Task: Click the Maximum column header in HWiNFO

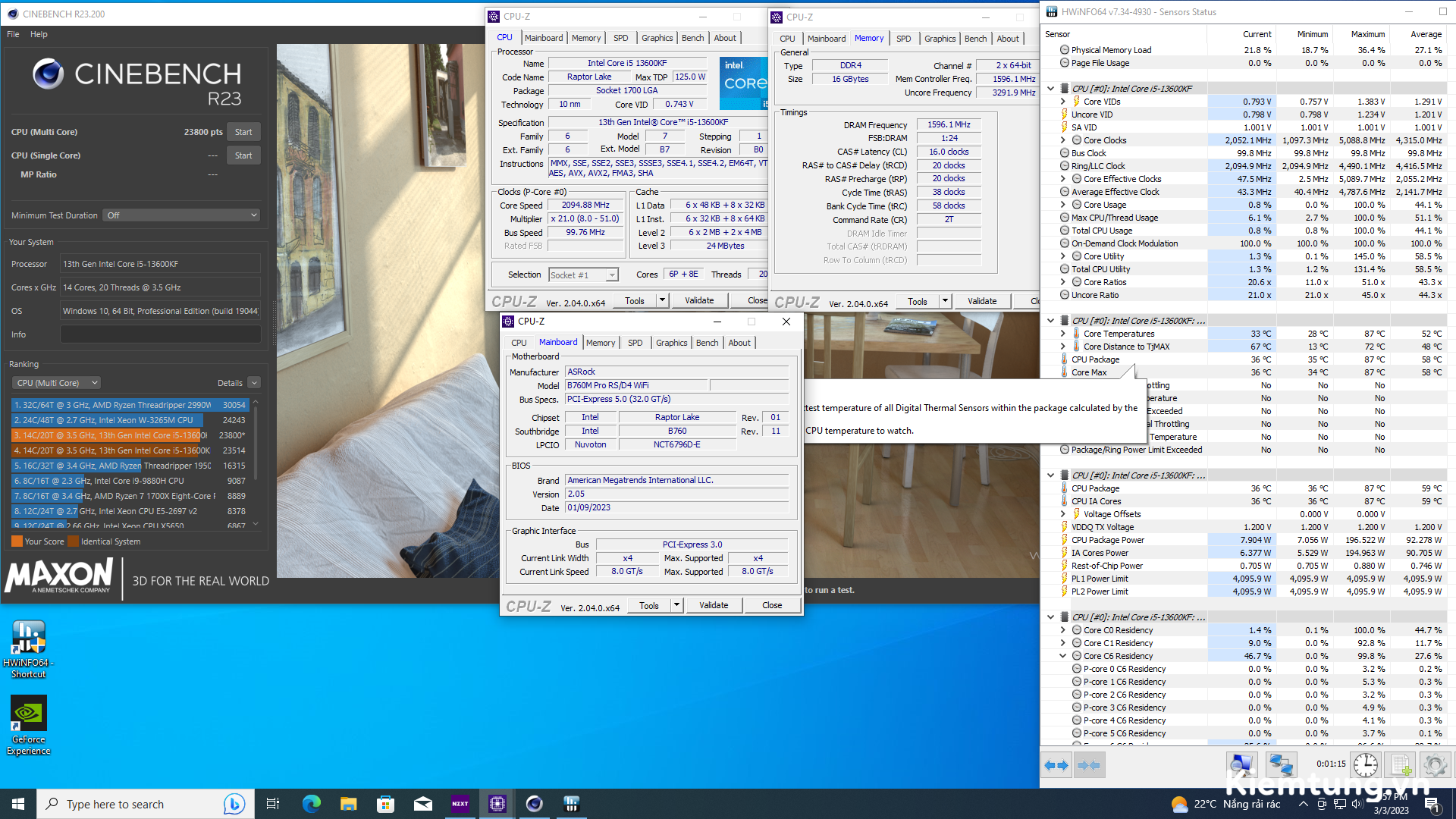Action: coord(1368,34)
